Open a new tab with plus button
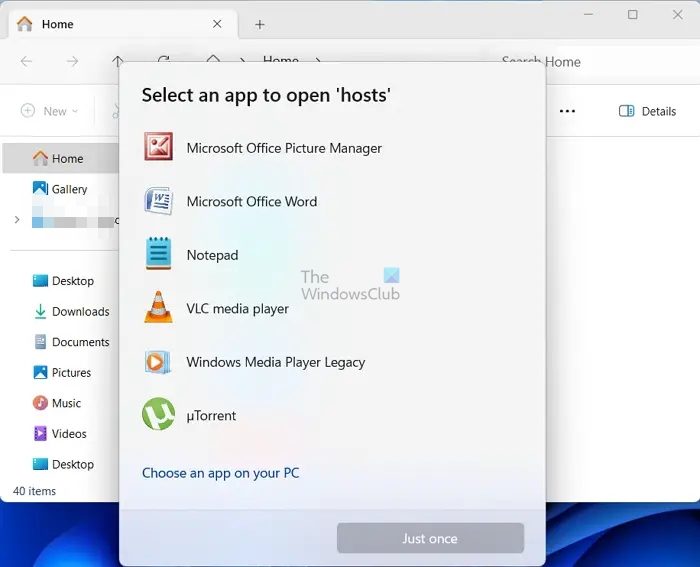Image resolution: width=700 pixels, height=567 pixels. (260, 24)
